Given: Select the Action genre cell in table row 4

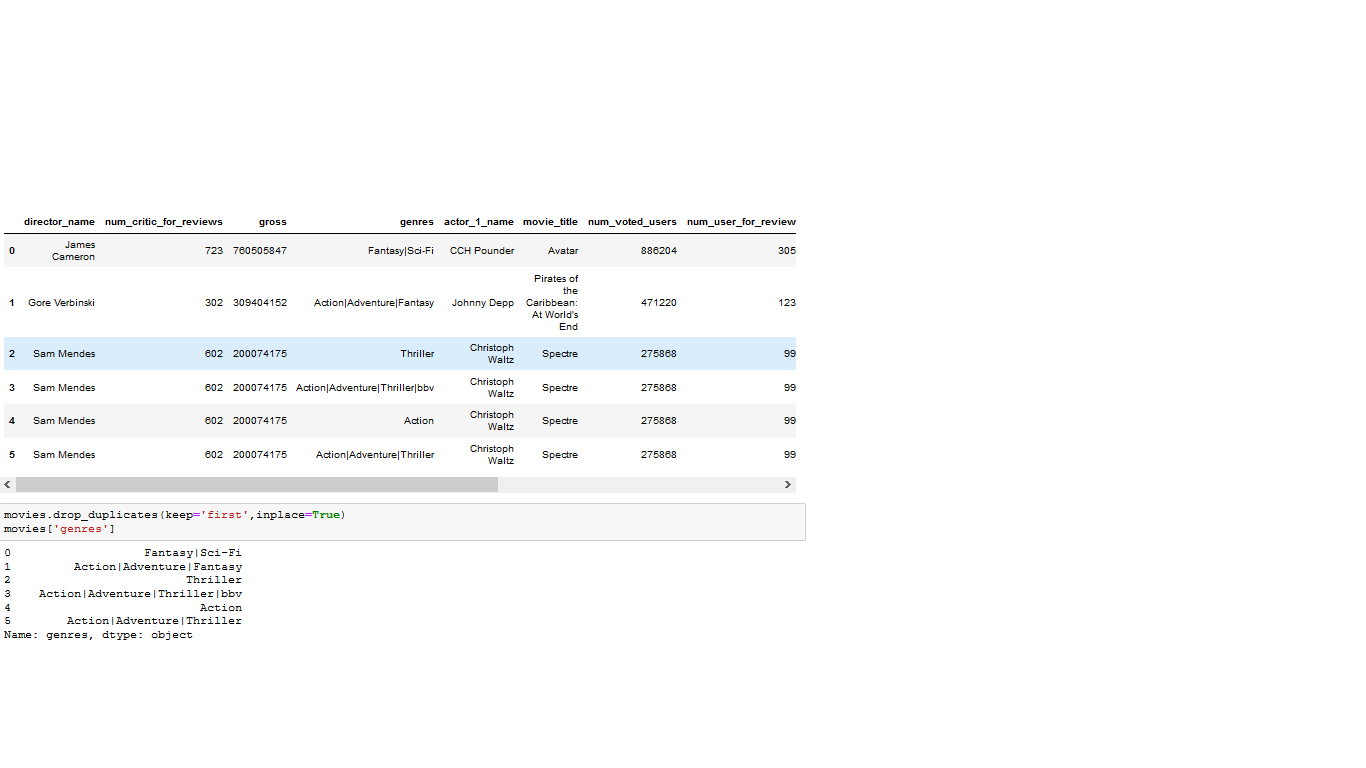Looking at the screenshot, I should pos(420,421).
